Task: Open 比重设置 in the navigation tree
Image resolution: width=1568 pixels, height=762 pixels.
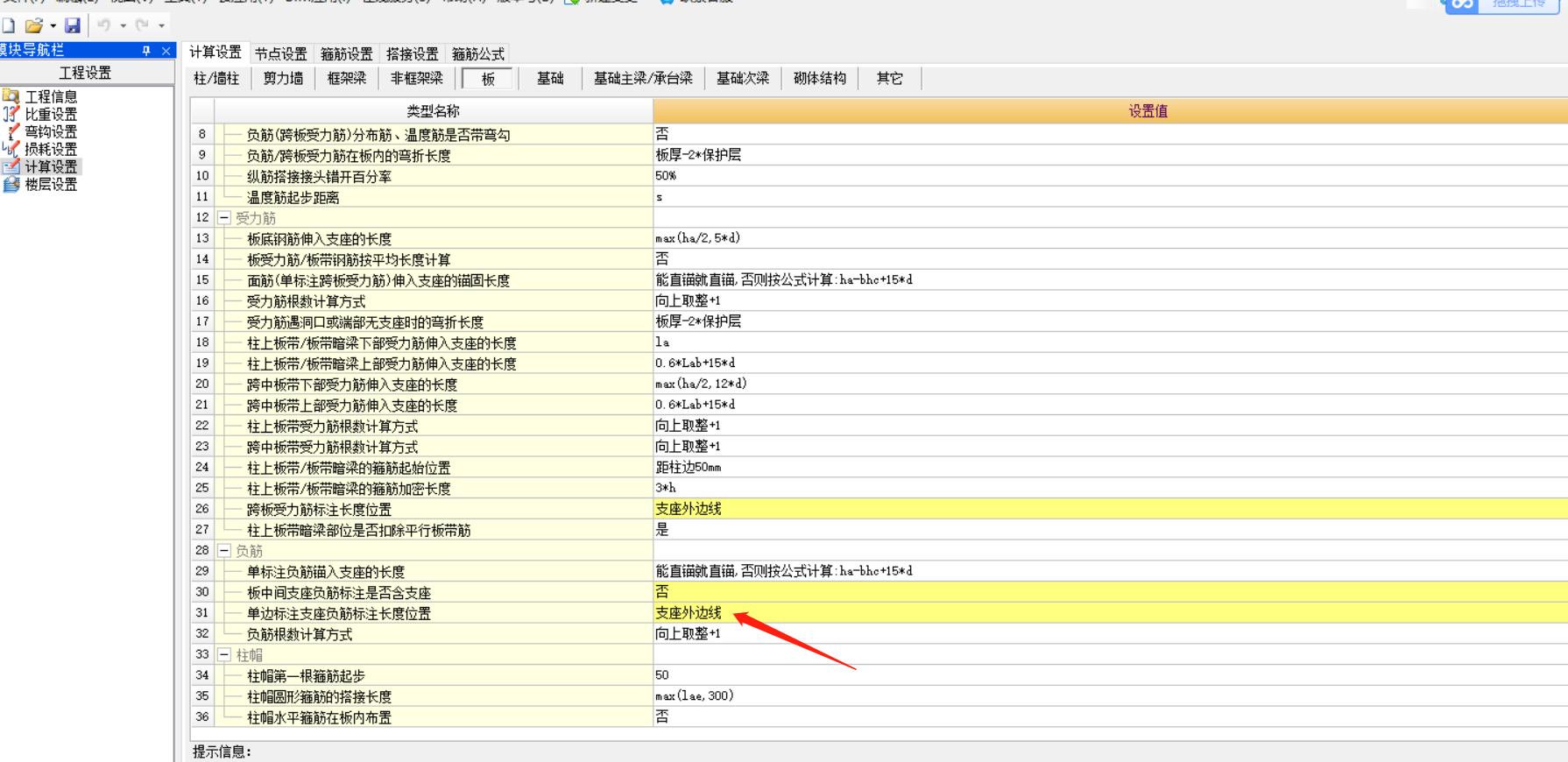Action: [x=50, y=114]
